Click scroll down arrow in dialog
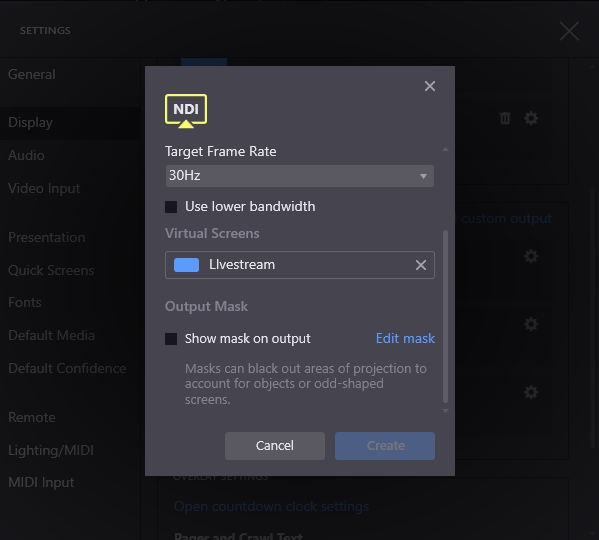The height and width of the screenshot is (540, 599). tap(445, 411)
